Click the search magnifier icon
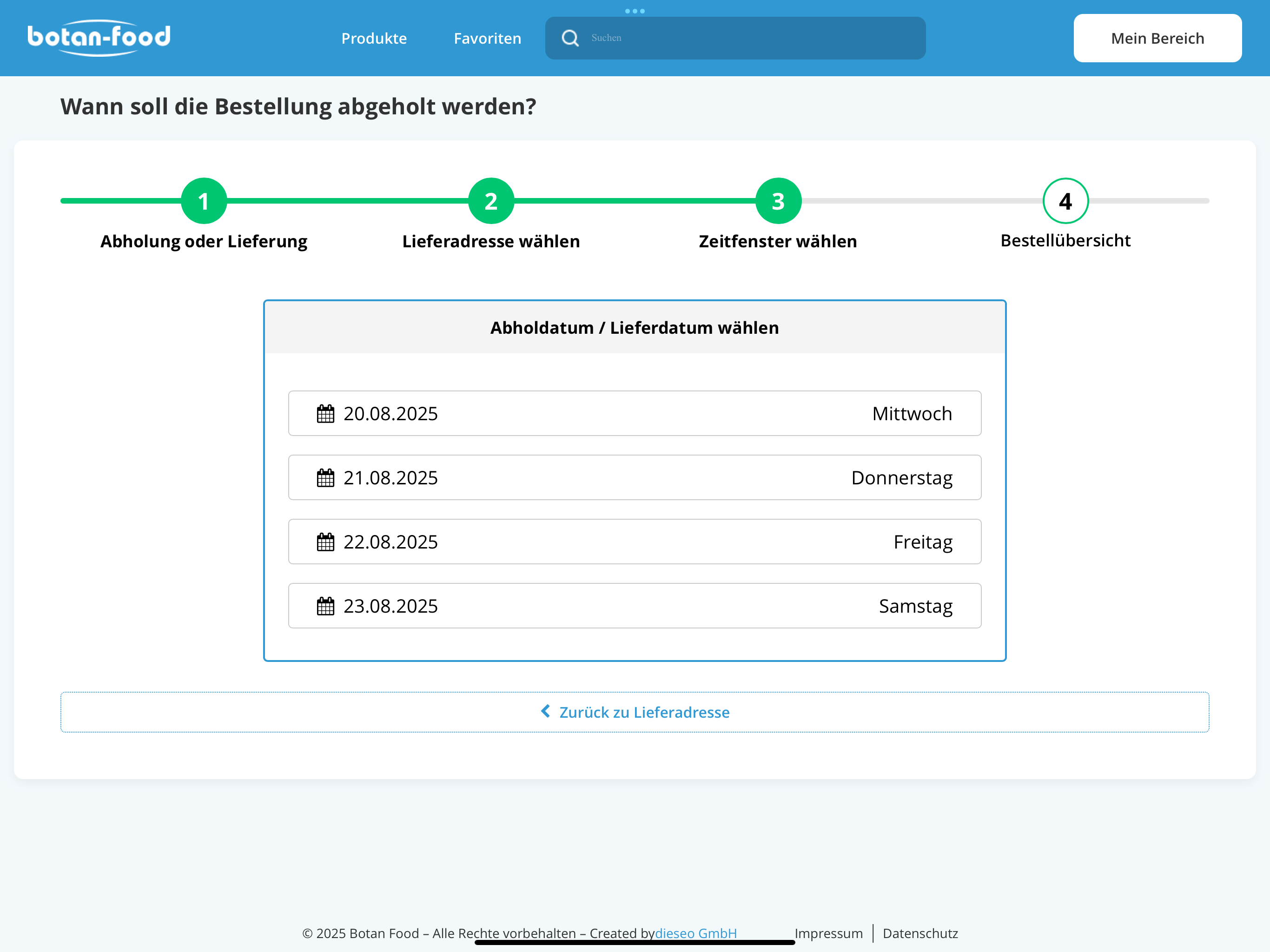Screen dimensions: 1270x952 [x=570, y=38]
